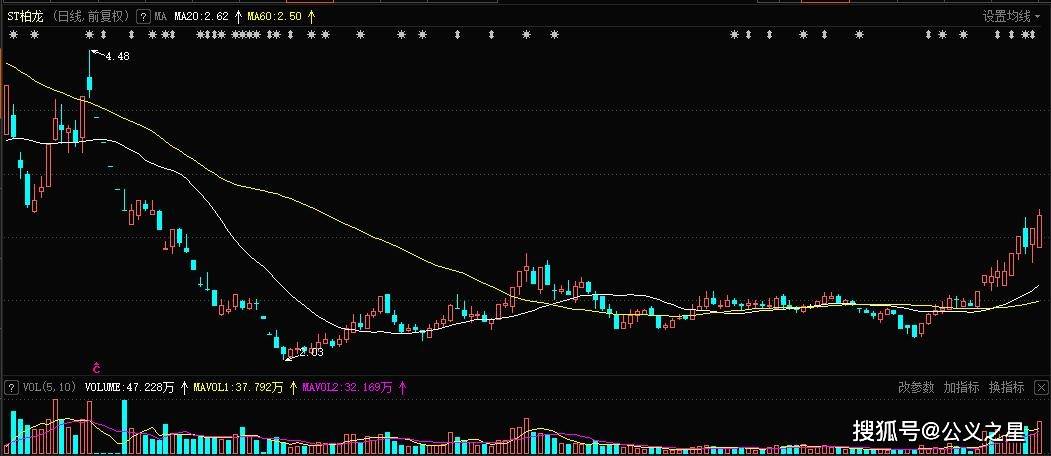
Task: Close the volume indicator panel with X
Action: (x=1040, y=387)
